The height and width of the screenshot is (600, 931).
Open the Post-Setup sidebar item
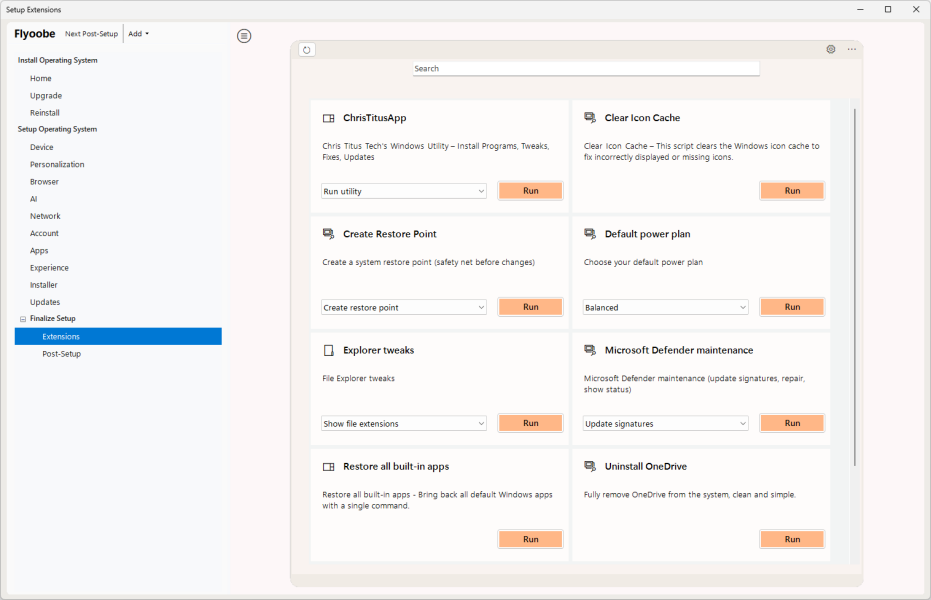61,354
